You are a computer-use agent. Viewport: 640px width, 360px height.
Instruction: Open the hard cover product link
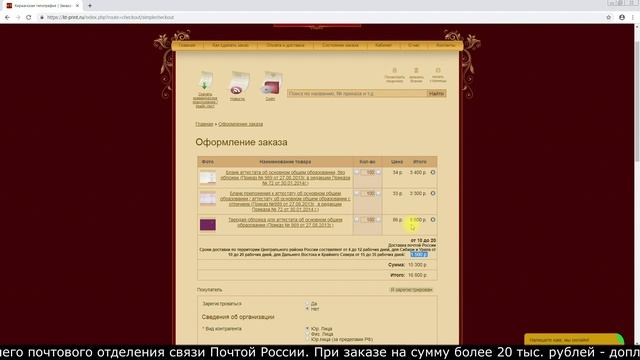point(285,222)
